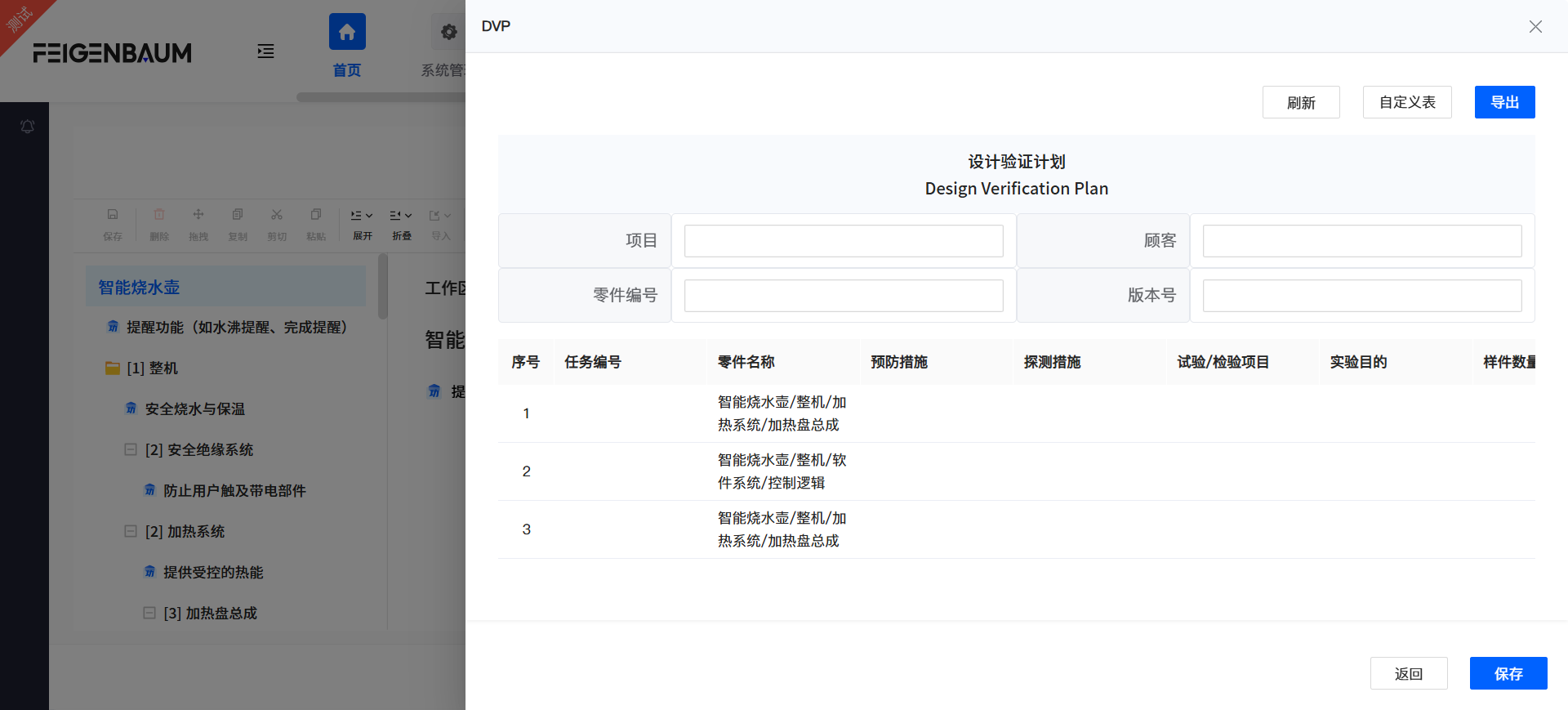The height and width of the screenshot is (710, 1568).
Task: Focus the 顾客 input field
Action: click(1362, 241)
